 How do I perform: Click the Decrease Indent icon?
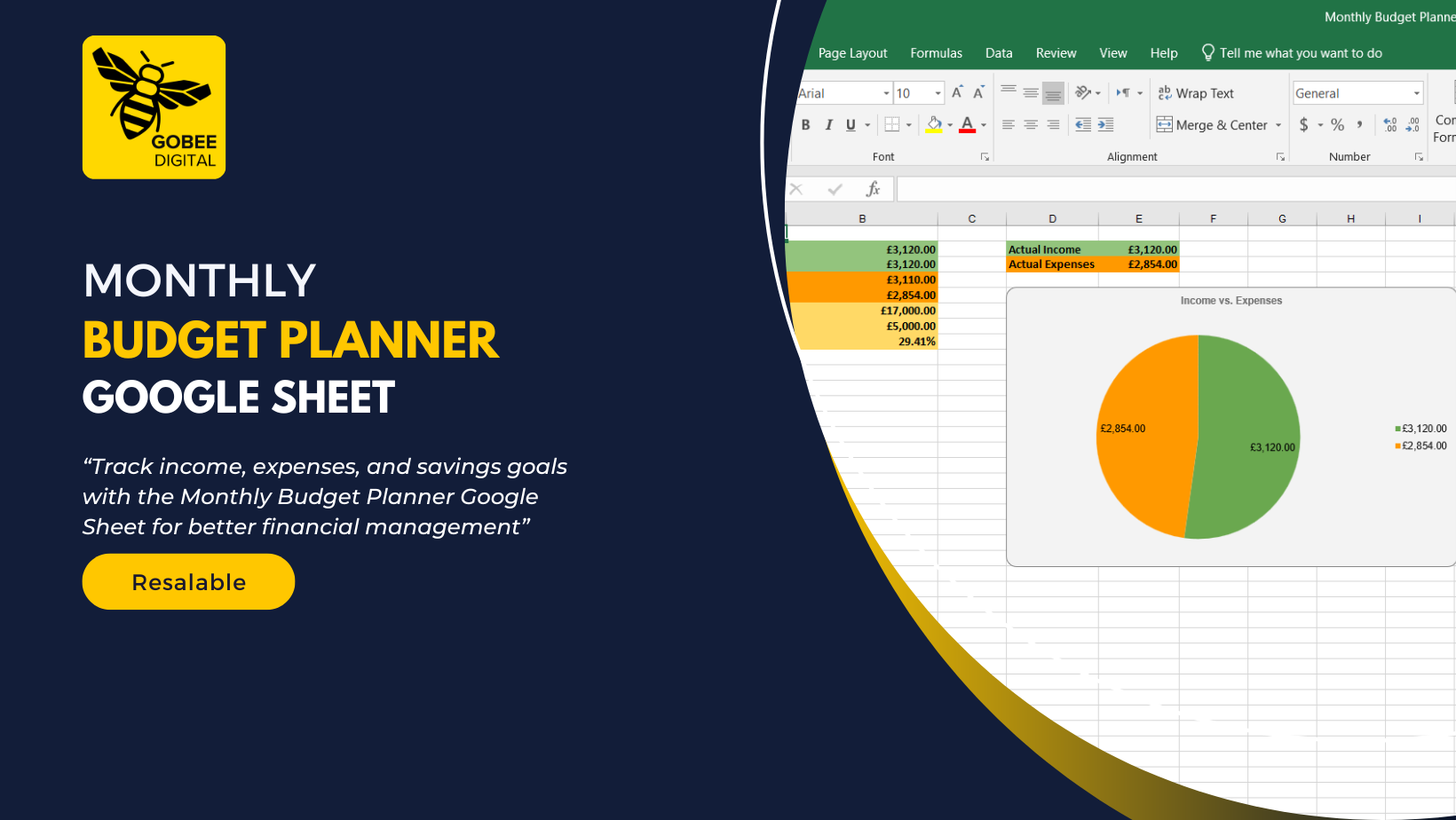[x=1083, y=125]
